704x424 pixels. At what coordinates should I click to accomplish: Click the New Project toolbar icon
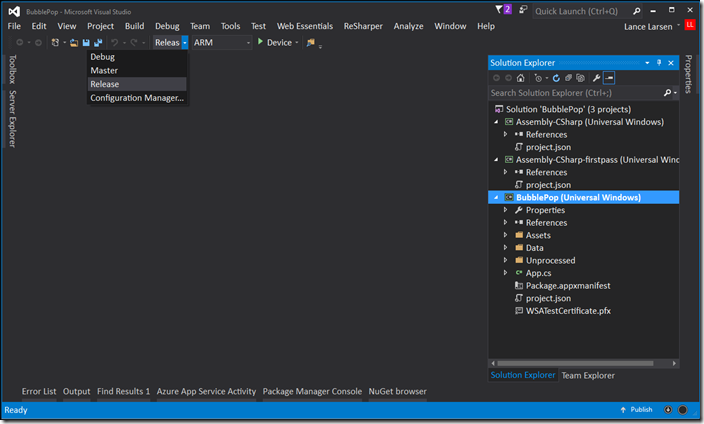tap(55, 43)
